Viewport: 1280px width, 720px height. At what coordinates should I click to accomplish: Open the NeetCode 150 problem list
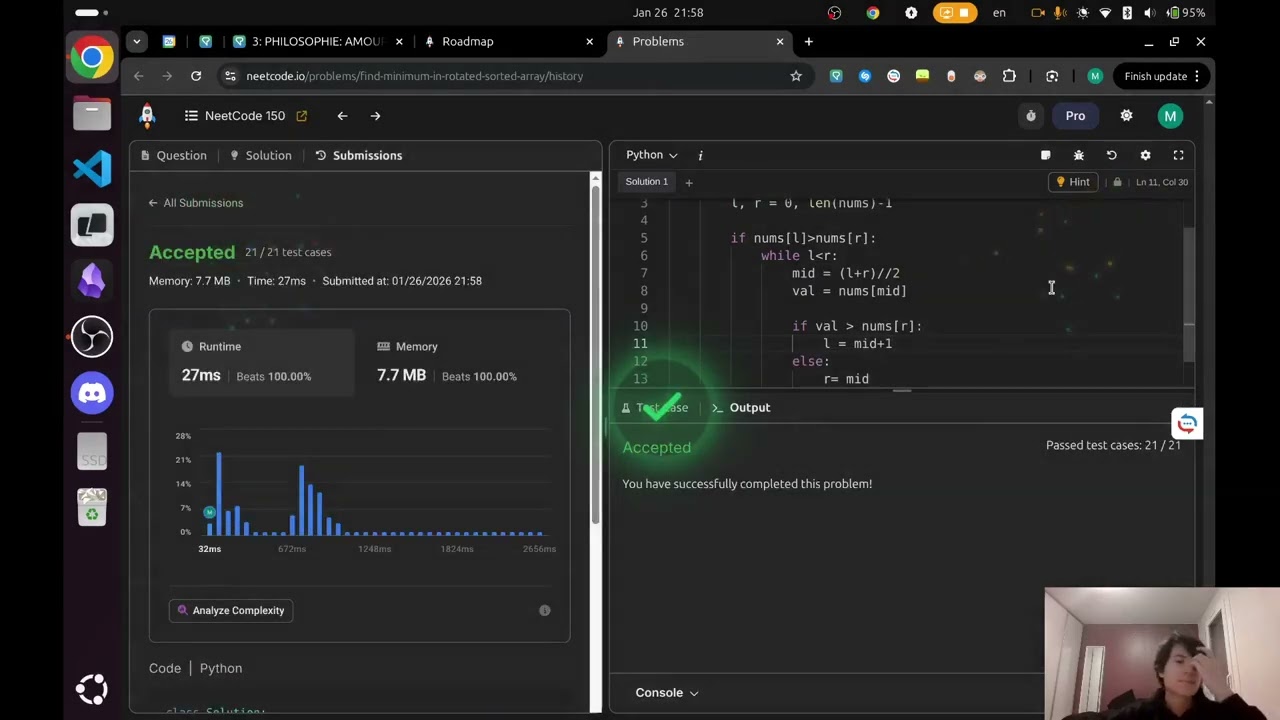click(235, 116)
